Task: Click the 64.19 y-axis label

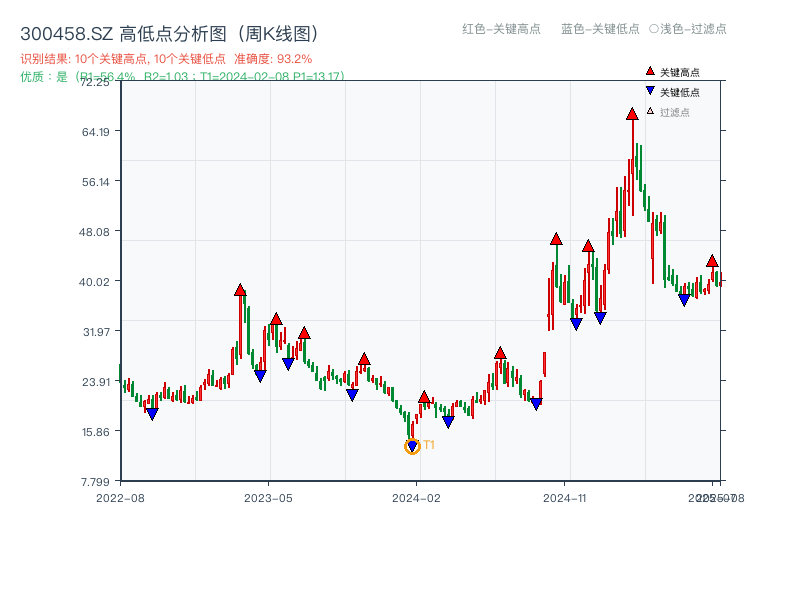Action: [x=96, y=132]
